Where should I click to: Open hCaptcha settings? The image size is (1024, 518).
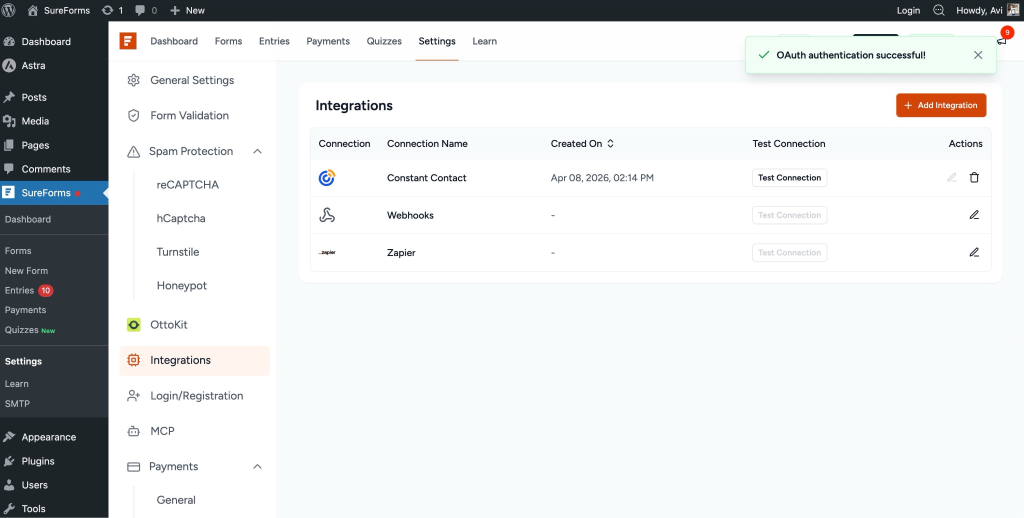pyautogui.click(x=181, y=218)
